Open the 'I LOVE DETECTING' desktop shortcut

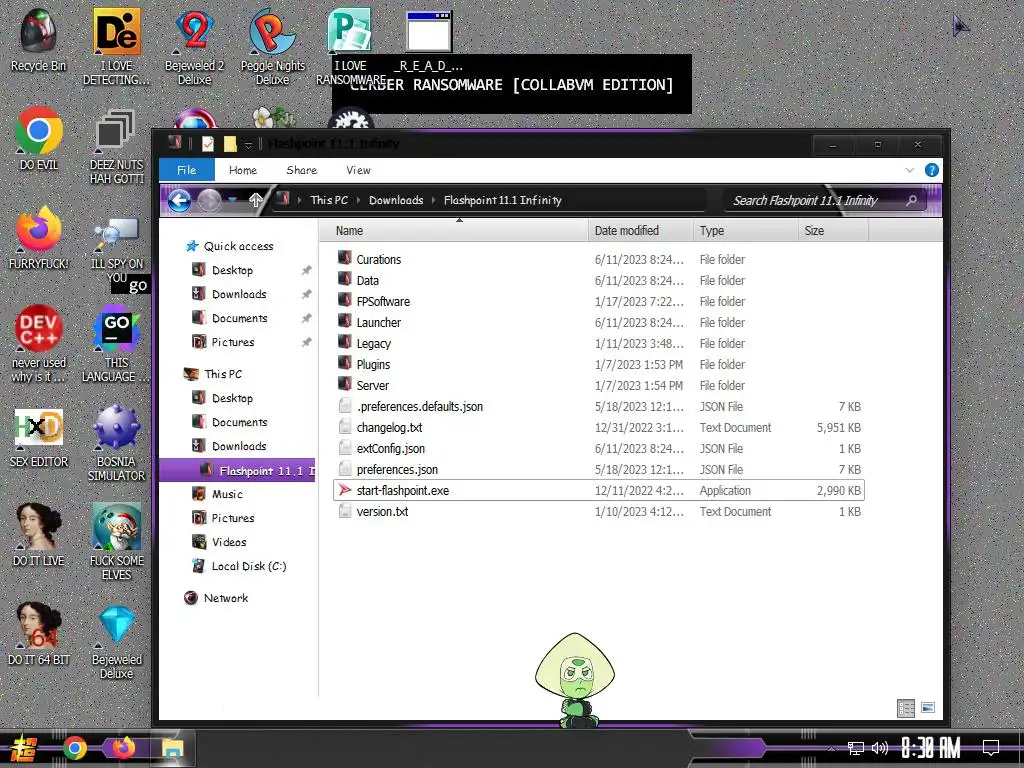click(x=116, y=46)
